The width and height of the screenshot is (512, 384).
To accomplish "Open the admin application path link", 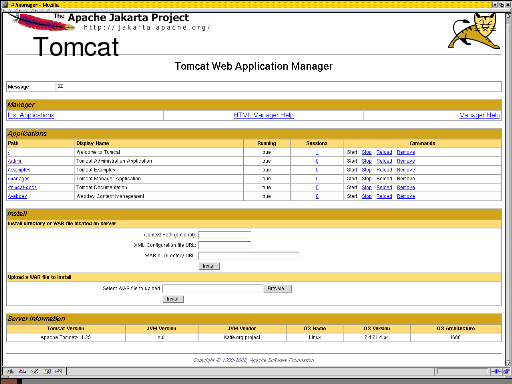I will coord(15,161).
